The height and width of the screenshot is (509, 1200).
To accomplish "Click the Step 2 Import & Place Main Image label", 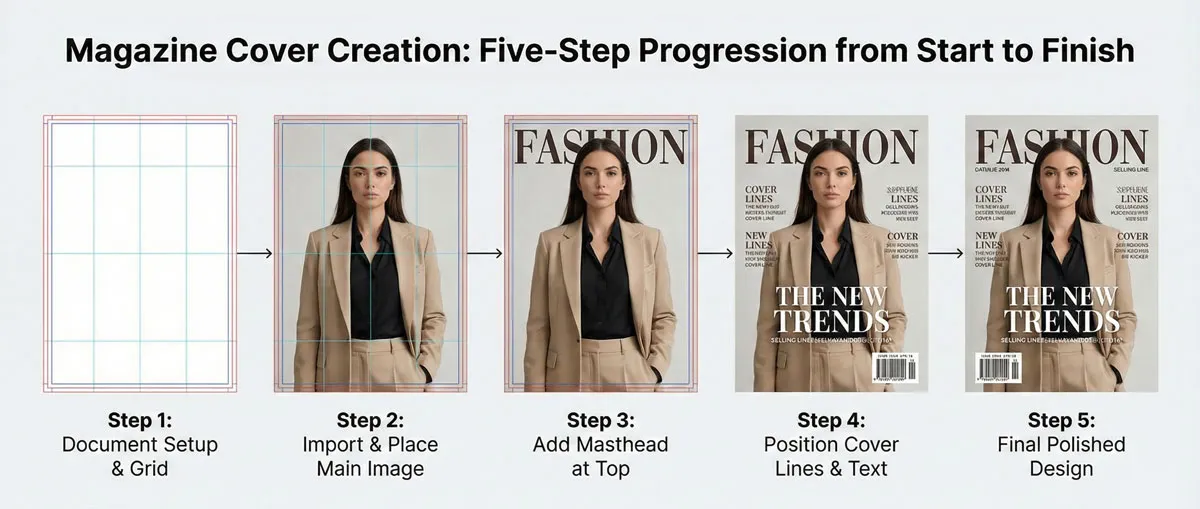I will click(x=370, y=443).
